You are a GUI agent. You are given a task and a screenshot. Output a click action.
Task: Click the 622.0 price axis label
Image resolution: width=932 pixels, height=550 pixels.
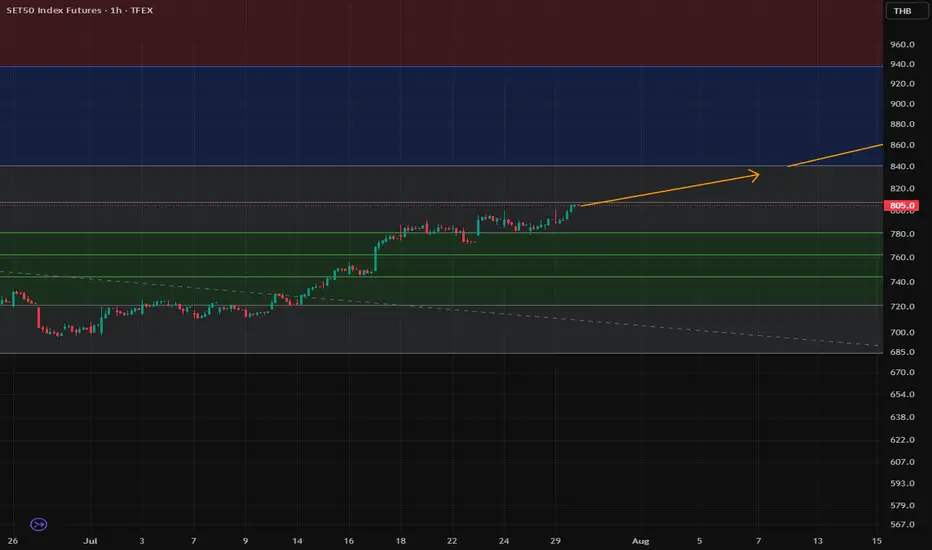point(902,440)
